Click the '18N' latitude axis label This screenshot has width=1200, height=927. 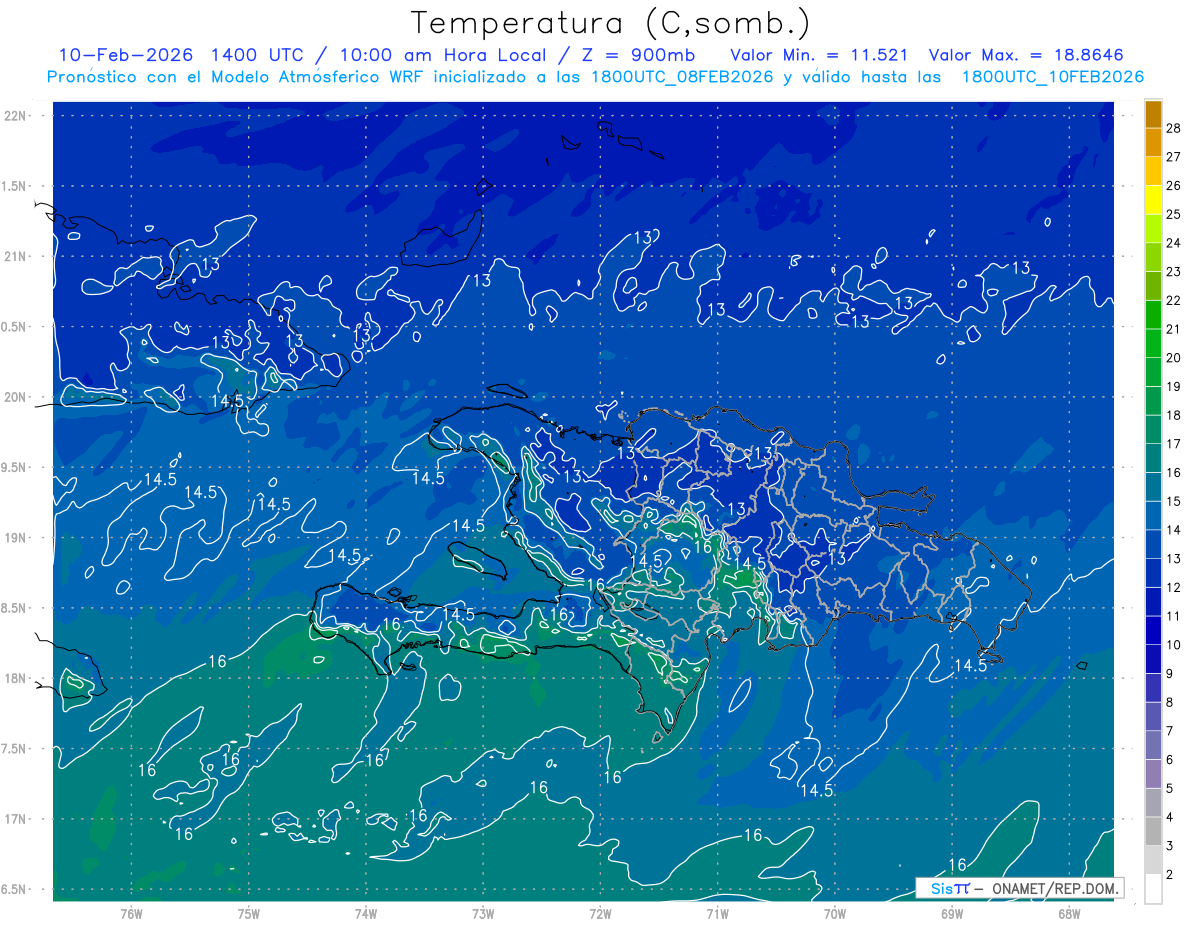(x=15, y=679)
